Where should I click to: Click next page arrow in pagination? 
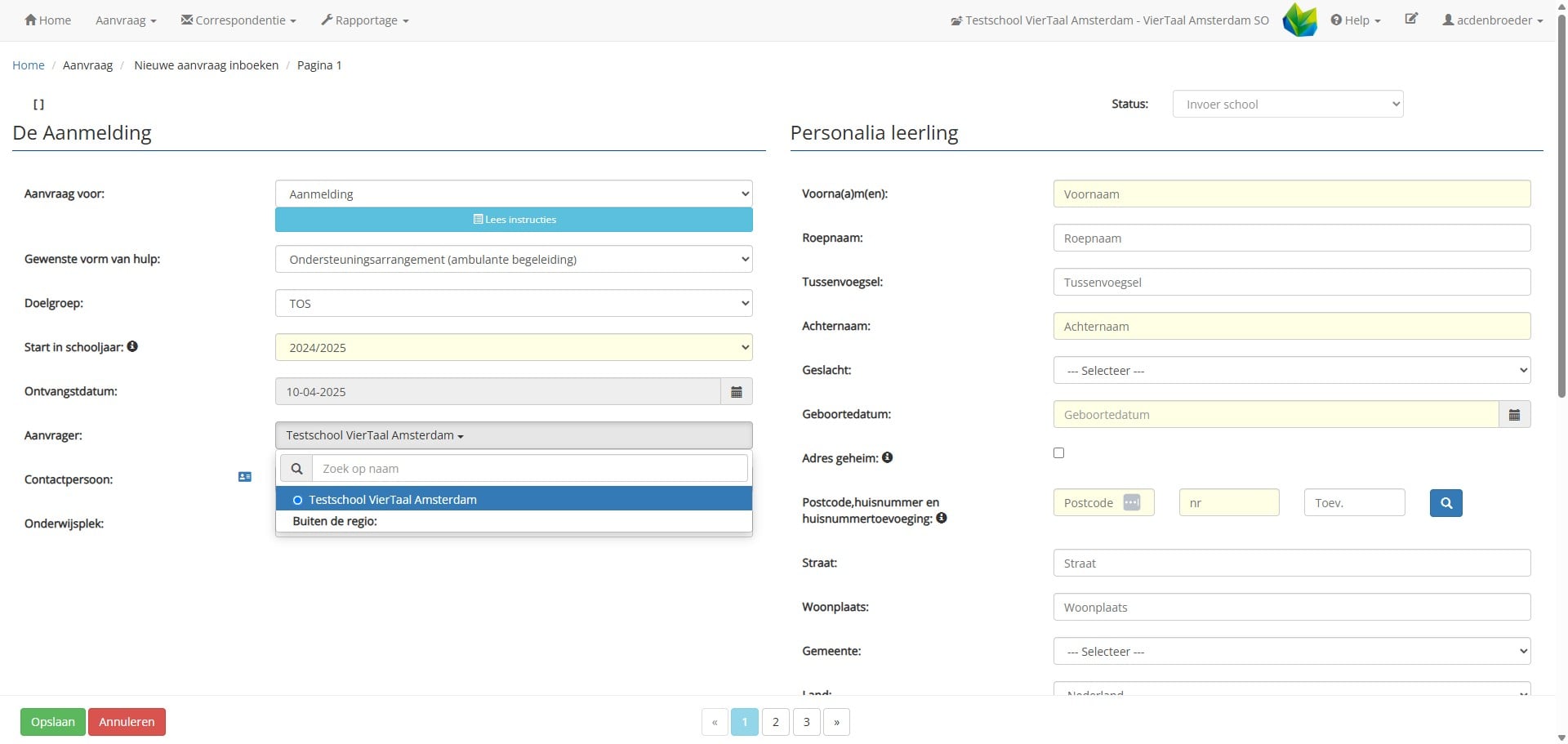tap(836, 722)
